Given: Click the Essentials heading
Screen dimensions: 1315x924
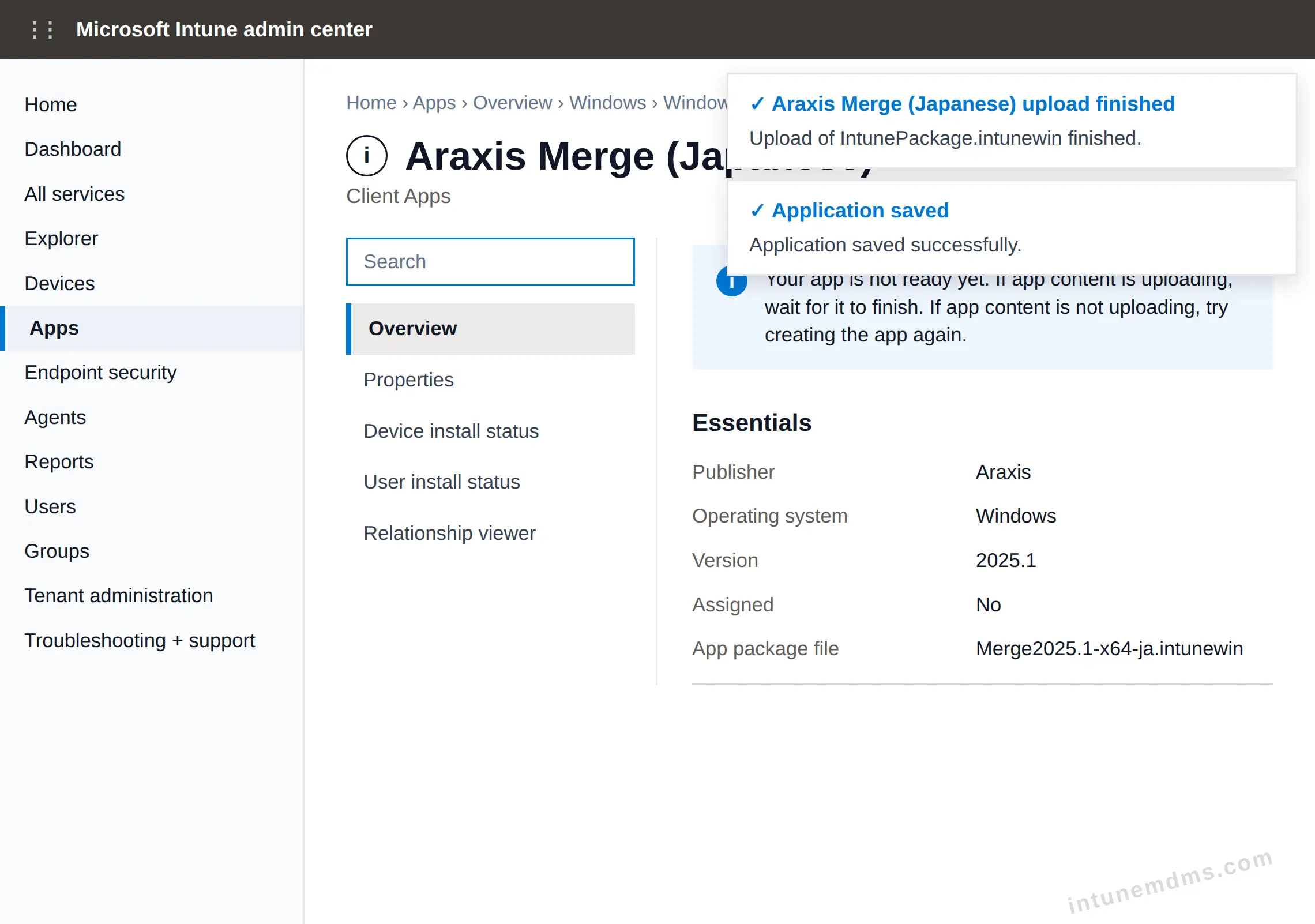Looking at the screenshot, I should [752, 423].
